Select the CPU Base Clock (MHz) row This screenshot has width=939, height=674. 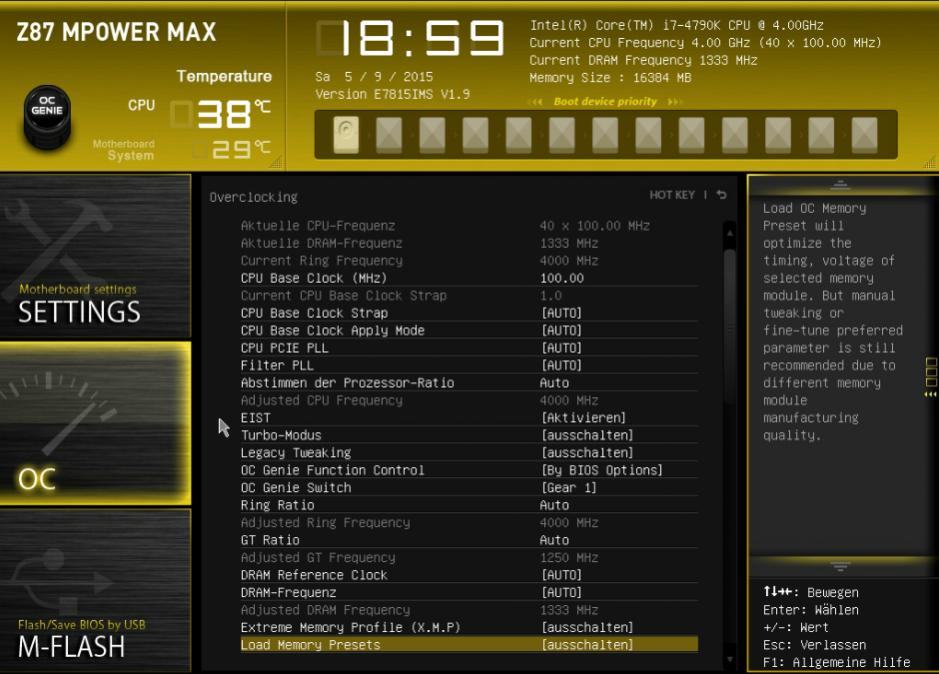click(x=469, y=278)
